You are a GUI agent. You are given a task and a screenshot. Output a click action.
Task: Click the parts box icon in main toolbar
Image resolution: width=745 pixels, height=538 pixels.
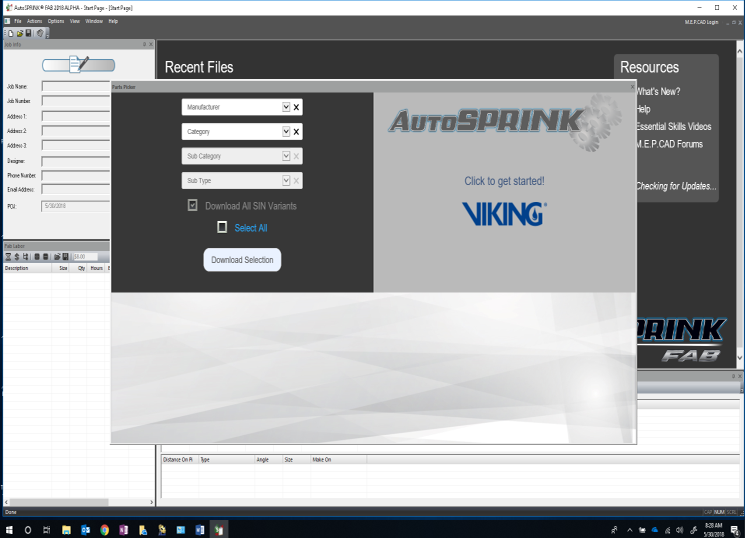coord(40,33)
